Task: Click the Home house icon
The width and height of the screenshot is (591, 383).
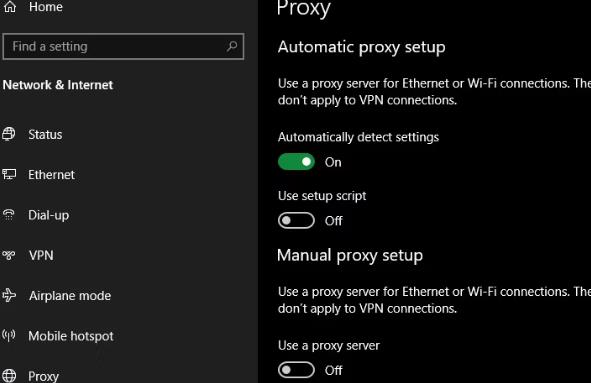Action: (9, 7)
